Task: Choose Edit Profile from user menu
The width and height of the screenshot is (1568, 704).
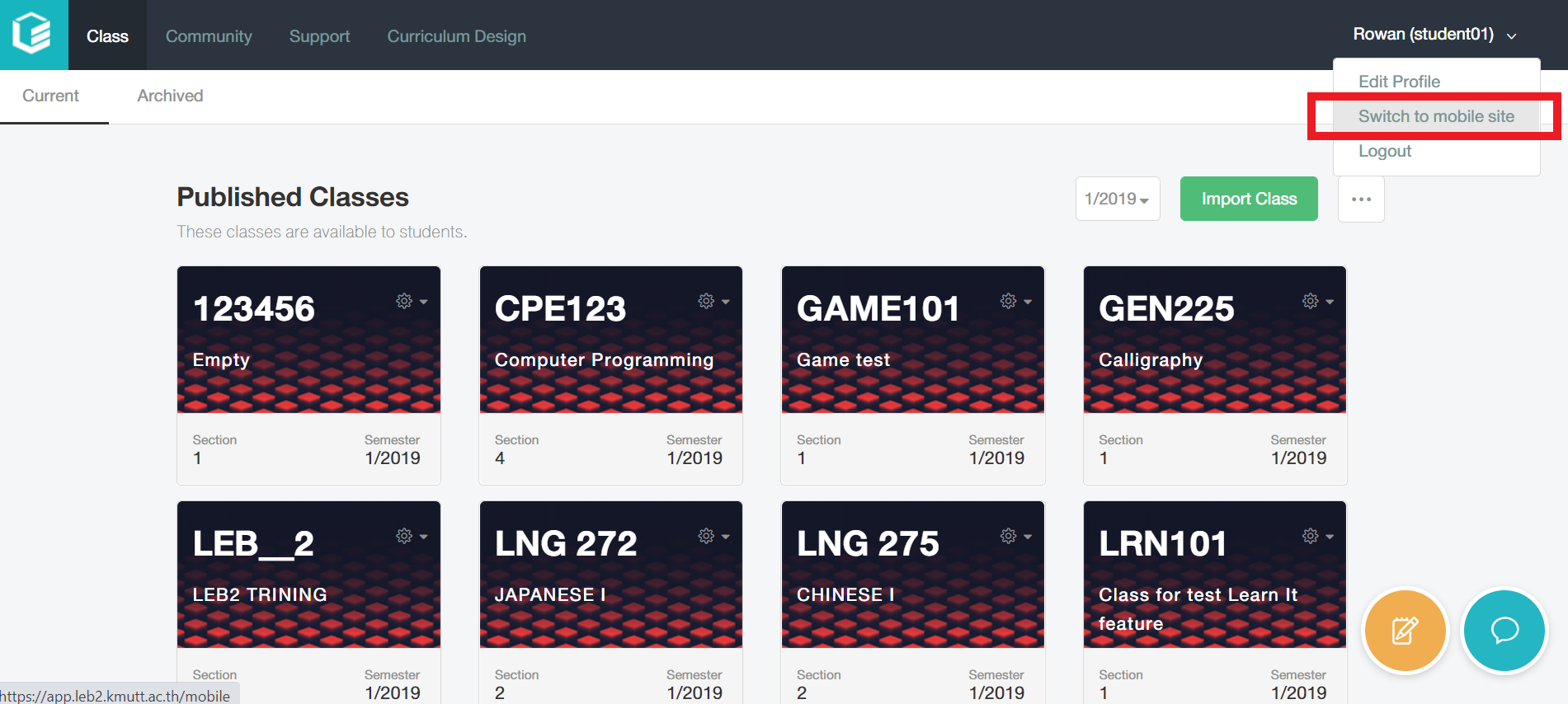Action: tap(1399, 82)
